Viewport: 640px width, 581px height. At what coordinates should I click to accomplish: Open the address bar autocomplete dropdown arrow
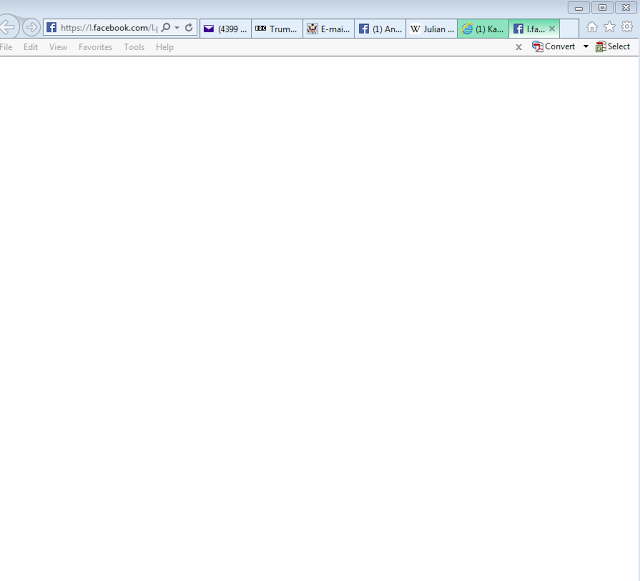coord(177,27)
